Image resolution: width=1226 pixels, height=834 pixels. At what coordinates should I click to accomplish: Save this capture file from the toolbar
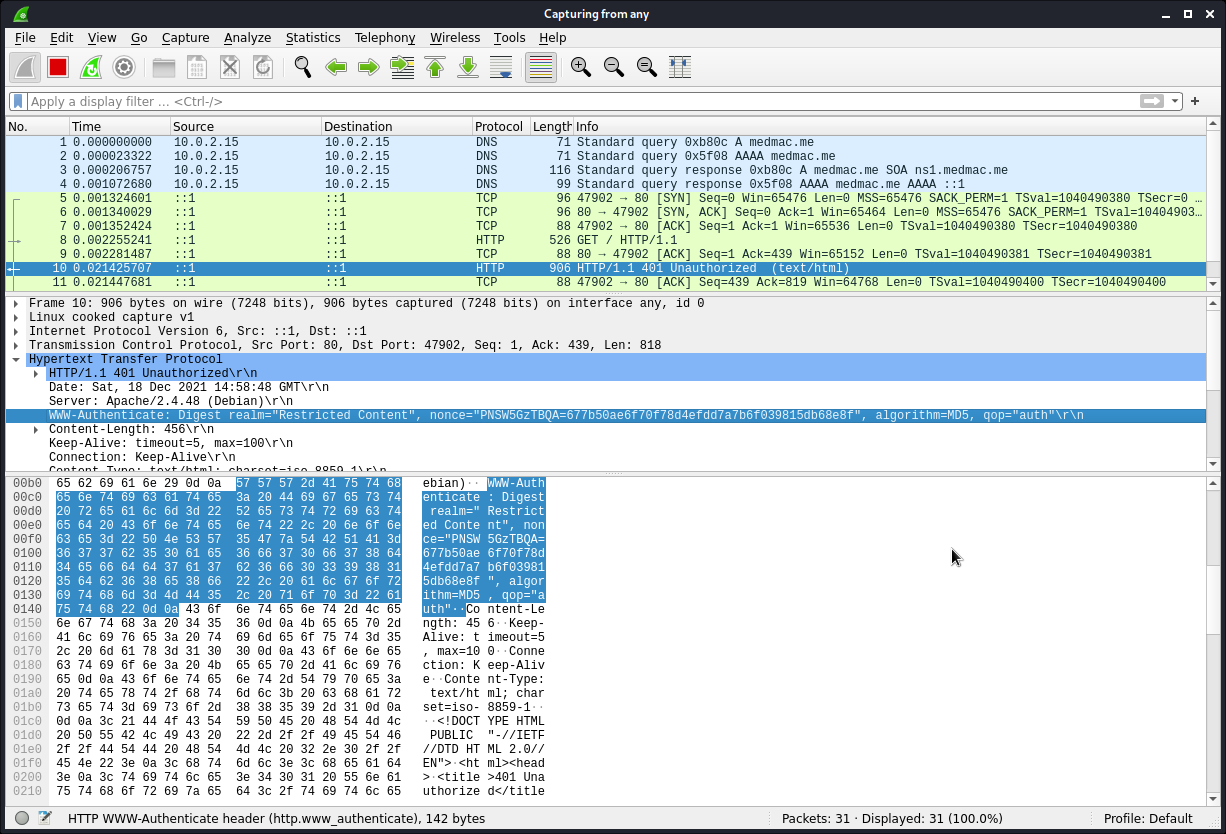point(197,67)
